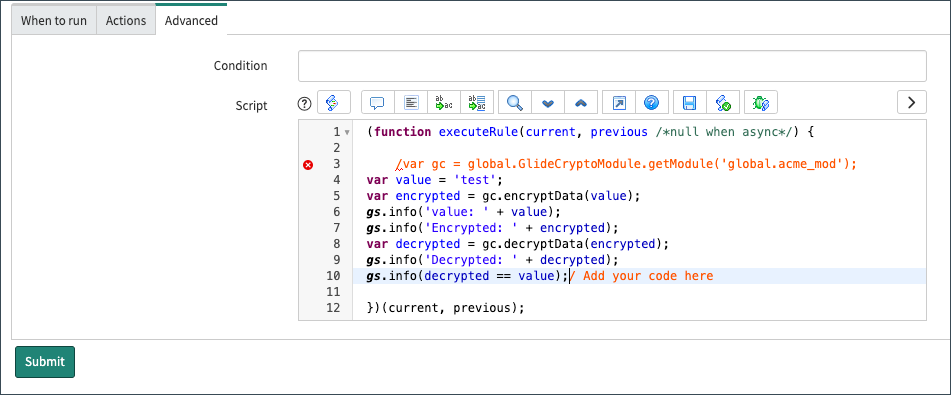This screenshot has height=395, width=951.
Task: Find the next search match
Action: (x=548, y=103)
